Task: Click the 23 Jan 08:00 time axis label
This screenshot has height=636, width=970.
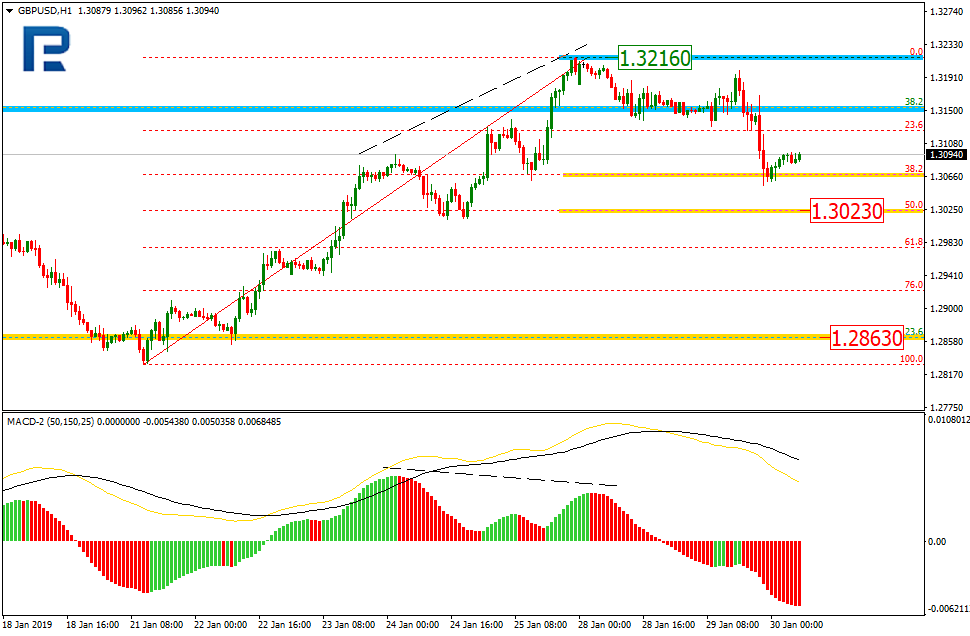Action: [349, 625]
